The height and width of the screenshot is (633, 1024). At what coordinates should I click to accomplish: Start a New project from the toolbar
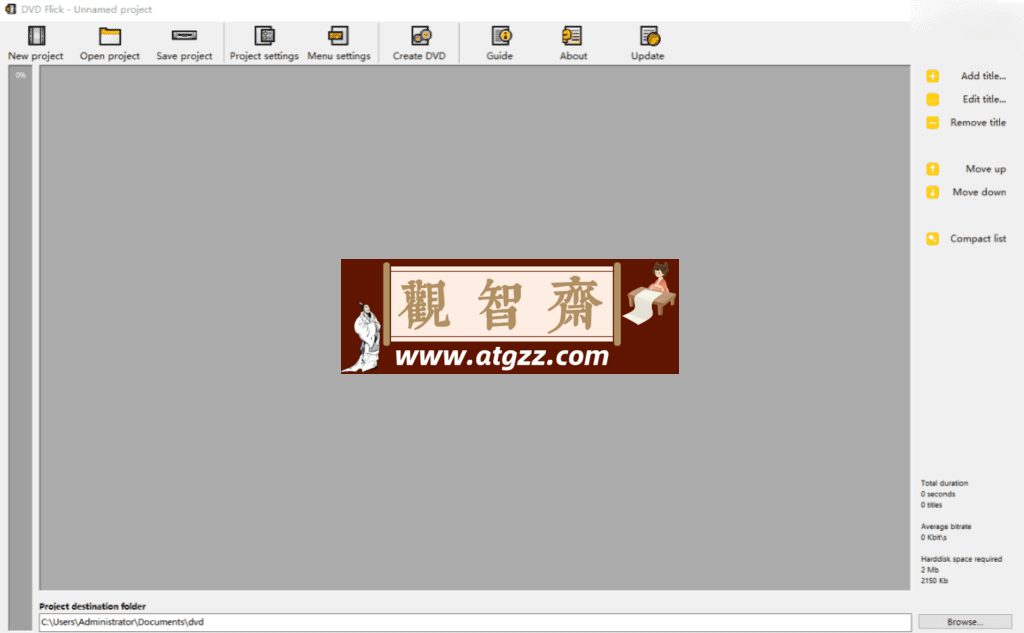point(36,43)
